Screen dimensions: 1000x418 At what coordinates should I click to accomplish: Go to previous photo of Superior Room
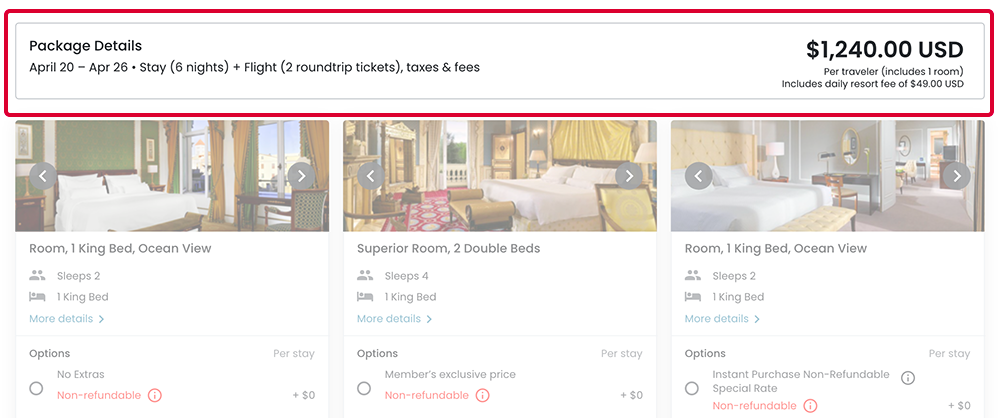point(370,176)
